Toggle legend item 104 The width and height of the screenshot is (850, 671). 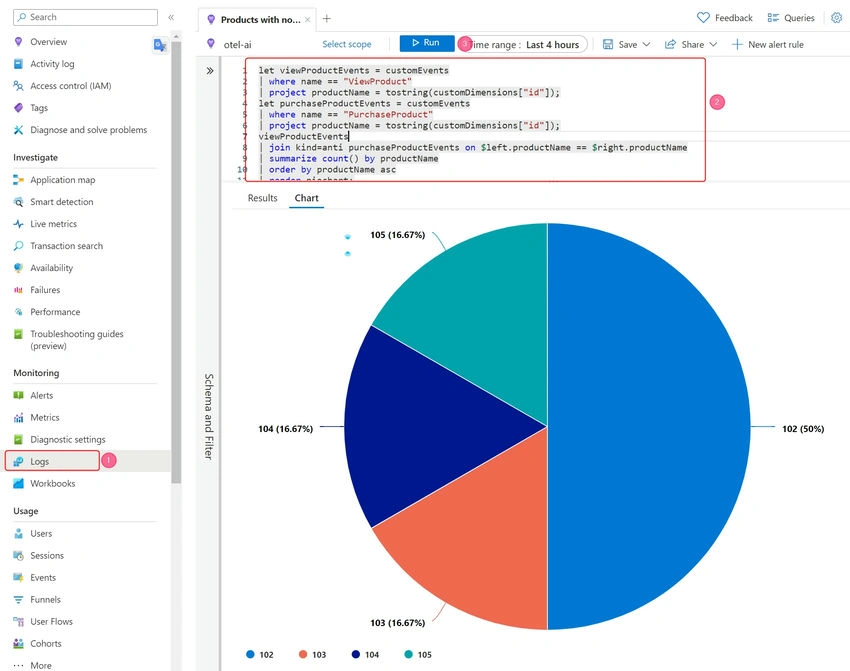(365, 655)
